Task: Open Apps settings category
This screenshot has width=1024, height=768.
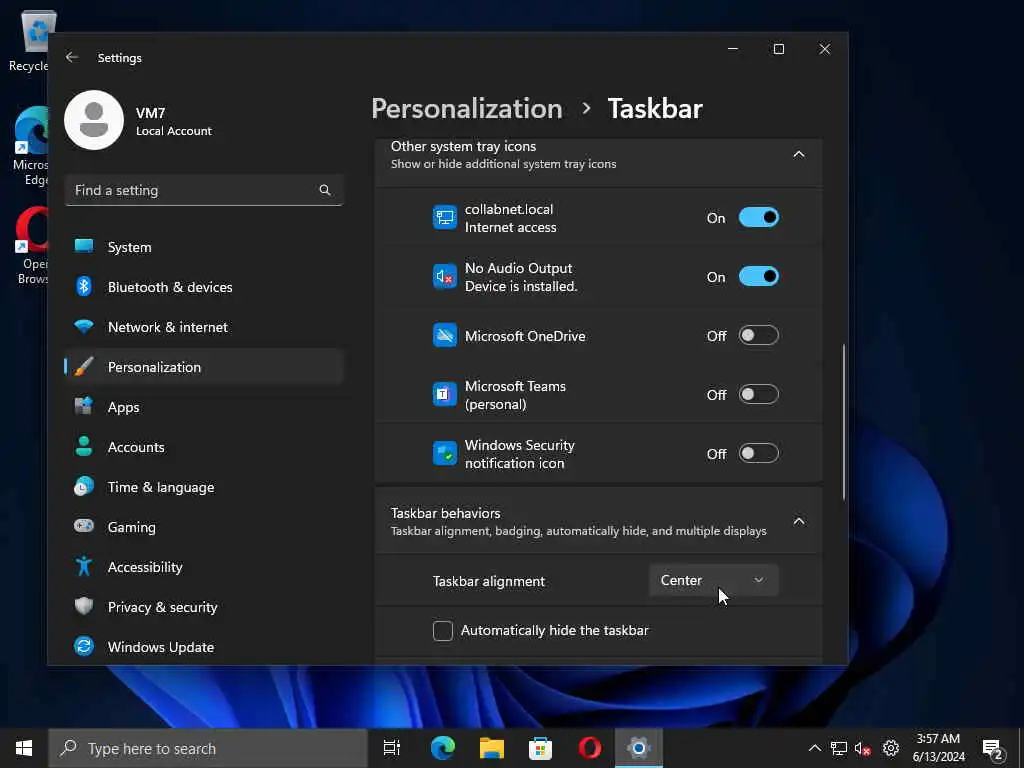Action: [204, 408]
